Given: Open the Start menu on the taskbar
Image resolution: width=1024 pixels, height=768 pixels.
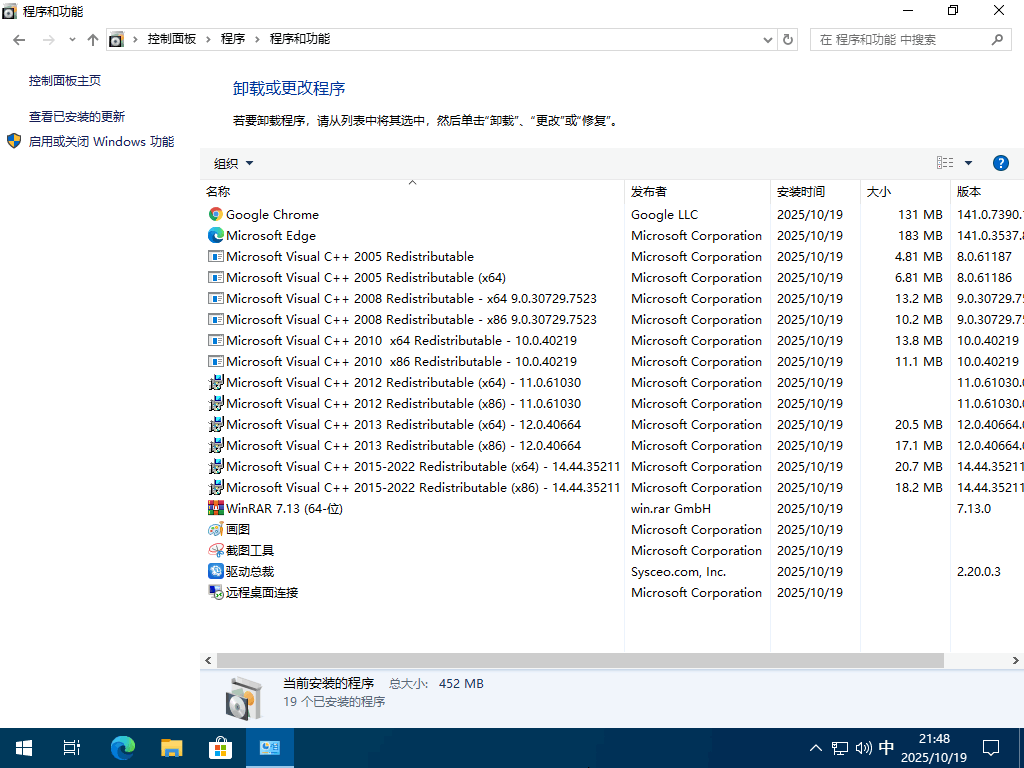Looking at the screenshot, I should 22,747.
